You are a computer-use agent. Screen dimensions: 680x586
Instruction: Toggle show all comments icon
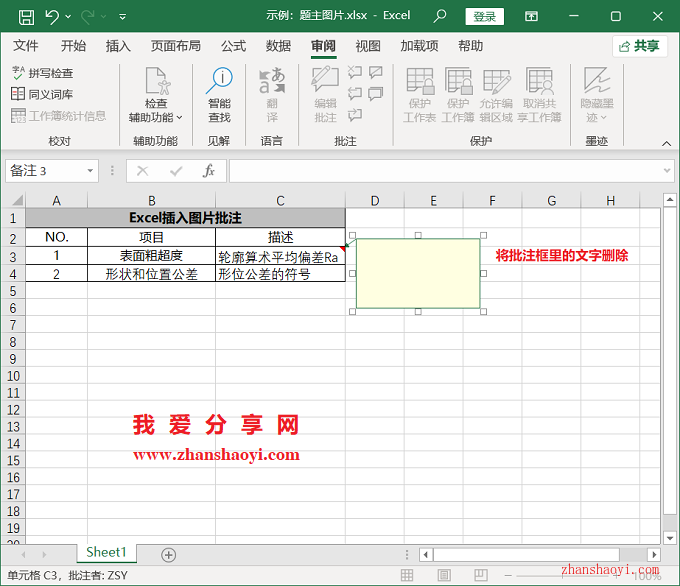[376, 94]
